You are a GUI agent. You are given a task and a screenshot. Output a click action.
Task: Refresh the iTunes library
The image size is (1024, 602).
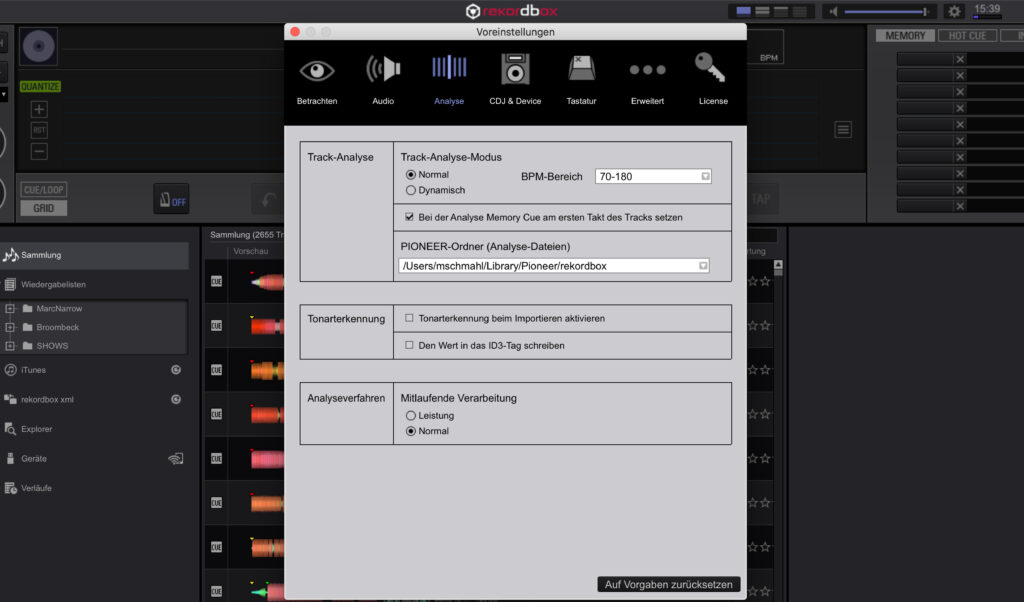pos(176,370)
